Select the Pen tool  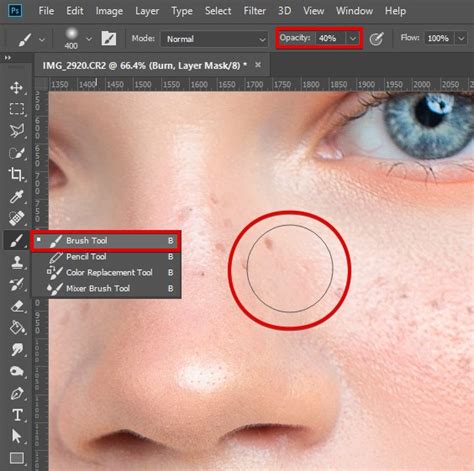tap(16, 394)
